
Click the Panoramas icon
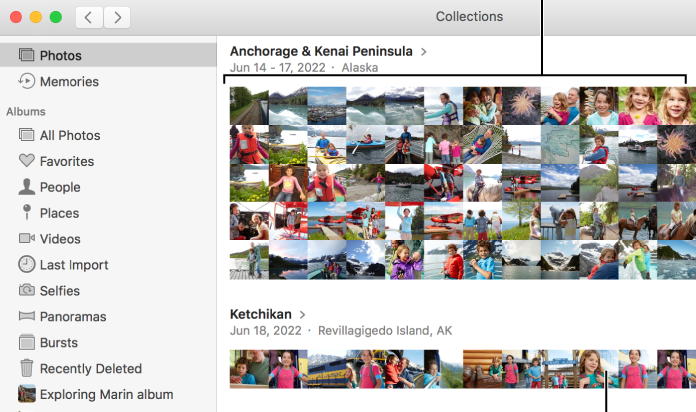(x=26, y=316)
